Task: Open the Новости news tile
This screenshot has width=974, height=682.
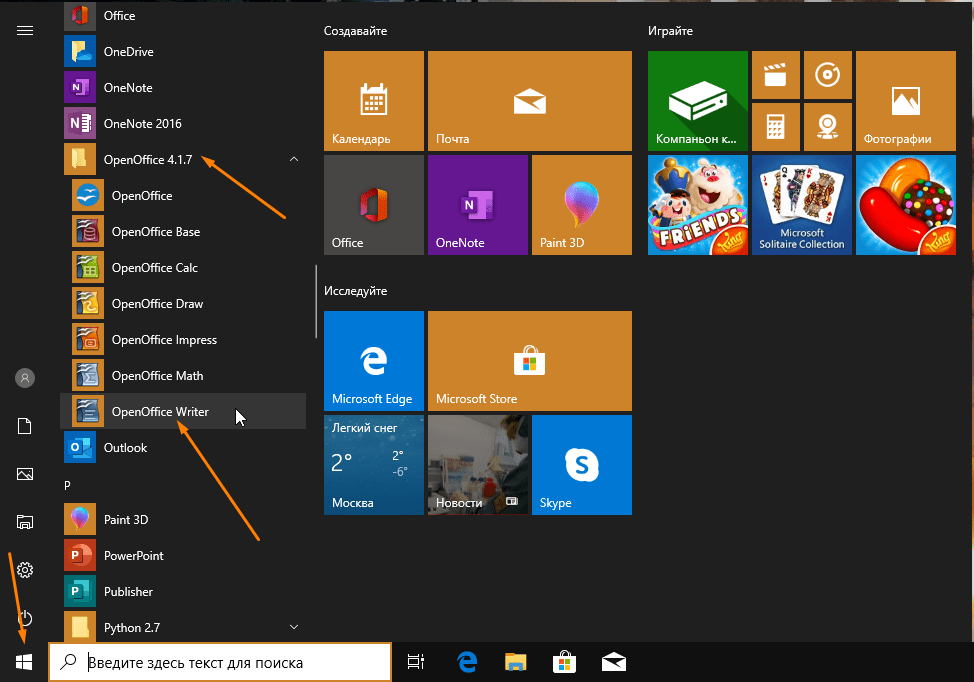Action: (478, 465)
